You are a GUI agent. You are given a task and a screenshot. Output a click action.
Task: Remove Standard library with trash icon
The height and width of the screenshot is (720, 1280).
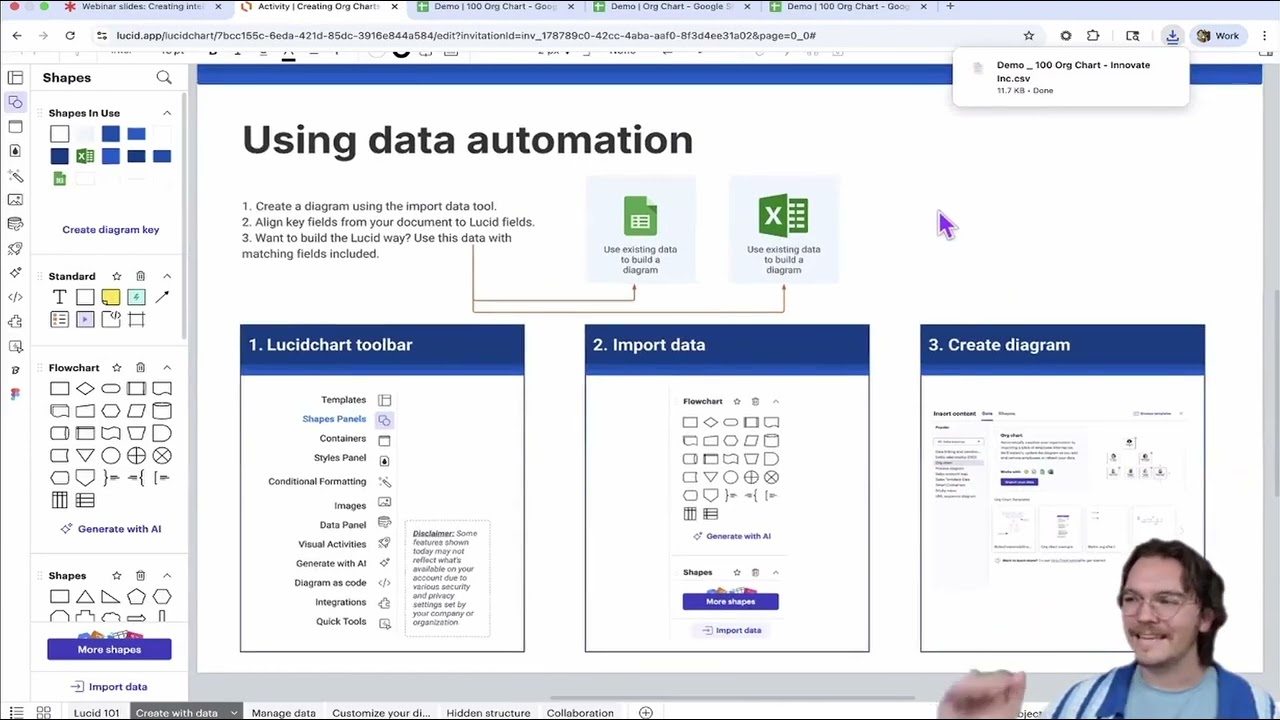click(140, 276)
